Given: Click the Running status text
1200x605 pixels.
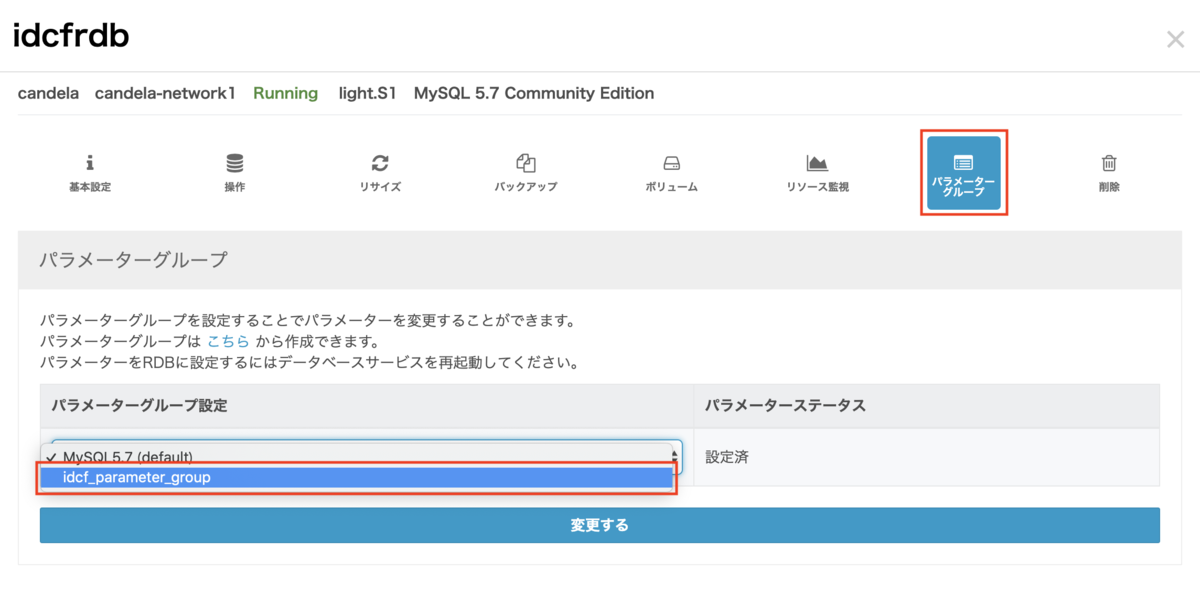Looking at the screenshot, I should click(285, 93).
